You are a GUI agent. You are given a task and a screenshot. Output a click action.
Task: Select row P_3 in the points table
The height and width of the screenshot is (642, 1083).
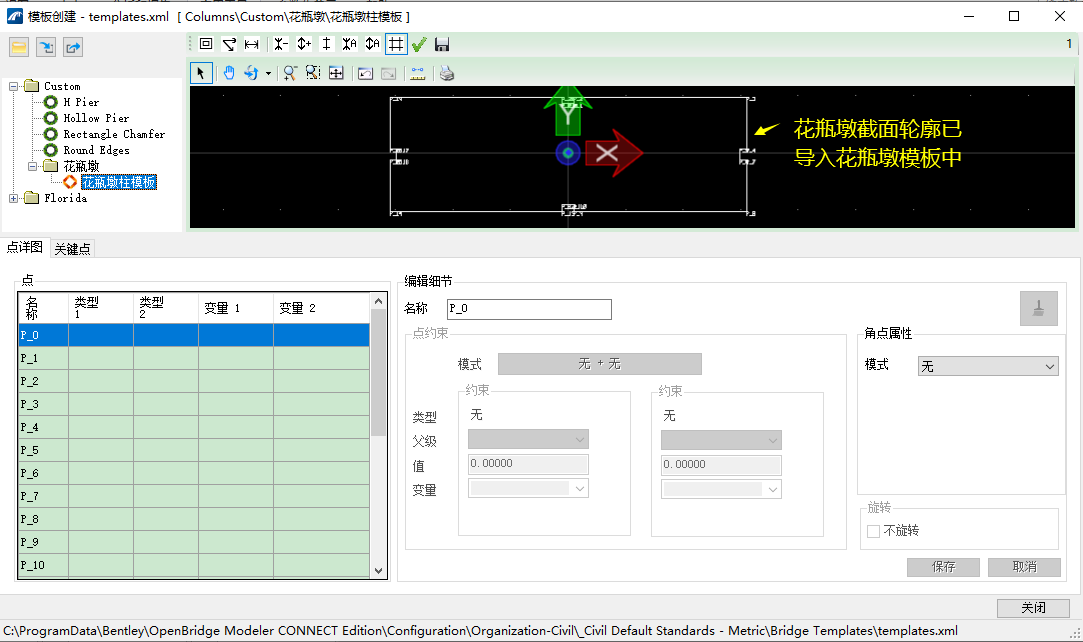(194, 404)
